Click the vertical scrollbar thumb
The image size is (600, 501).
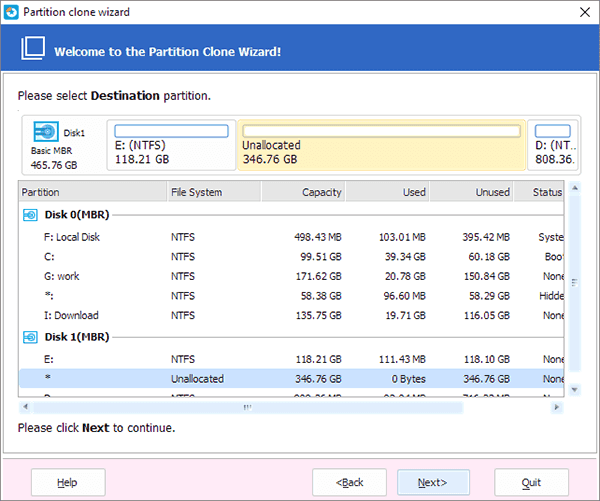coord(574,282)
